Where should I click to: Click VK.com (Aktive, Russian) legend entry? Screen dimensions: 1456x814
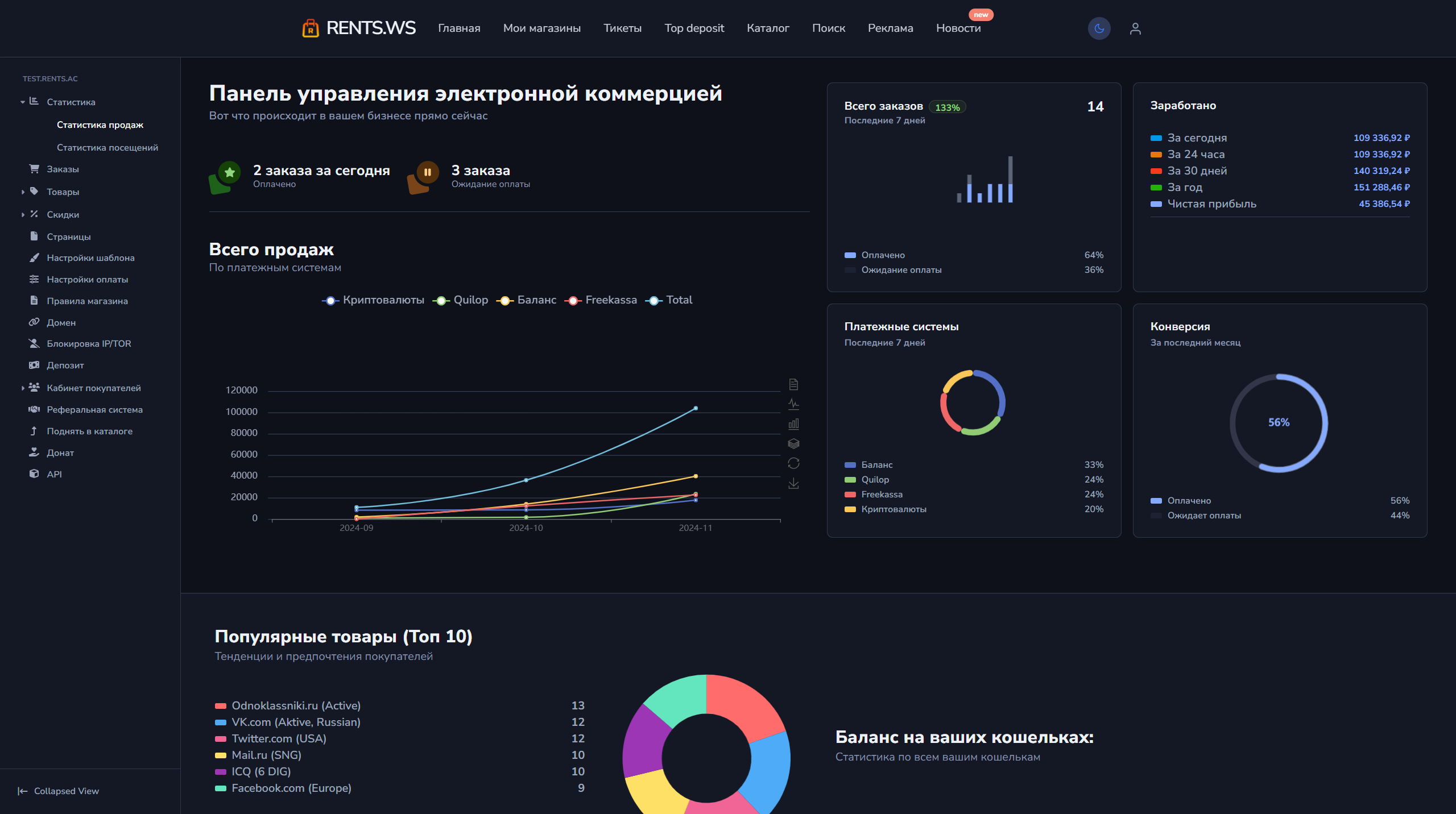(x=288, y=722)
